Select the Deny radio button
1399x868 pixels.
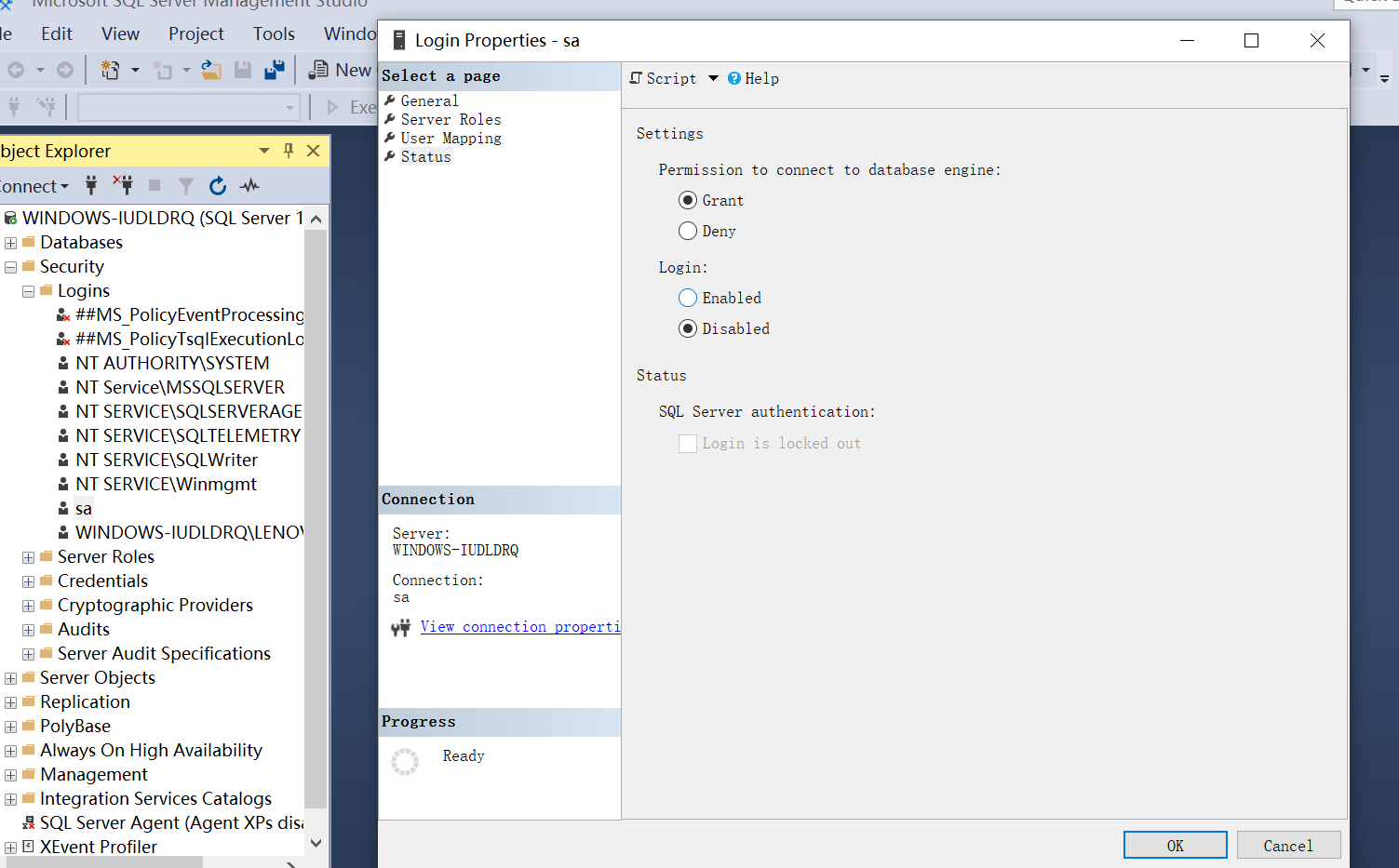[688, 231]
